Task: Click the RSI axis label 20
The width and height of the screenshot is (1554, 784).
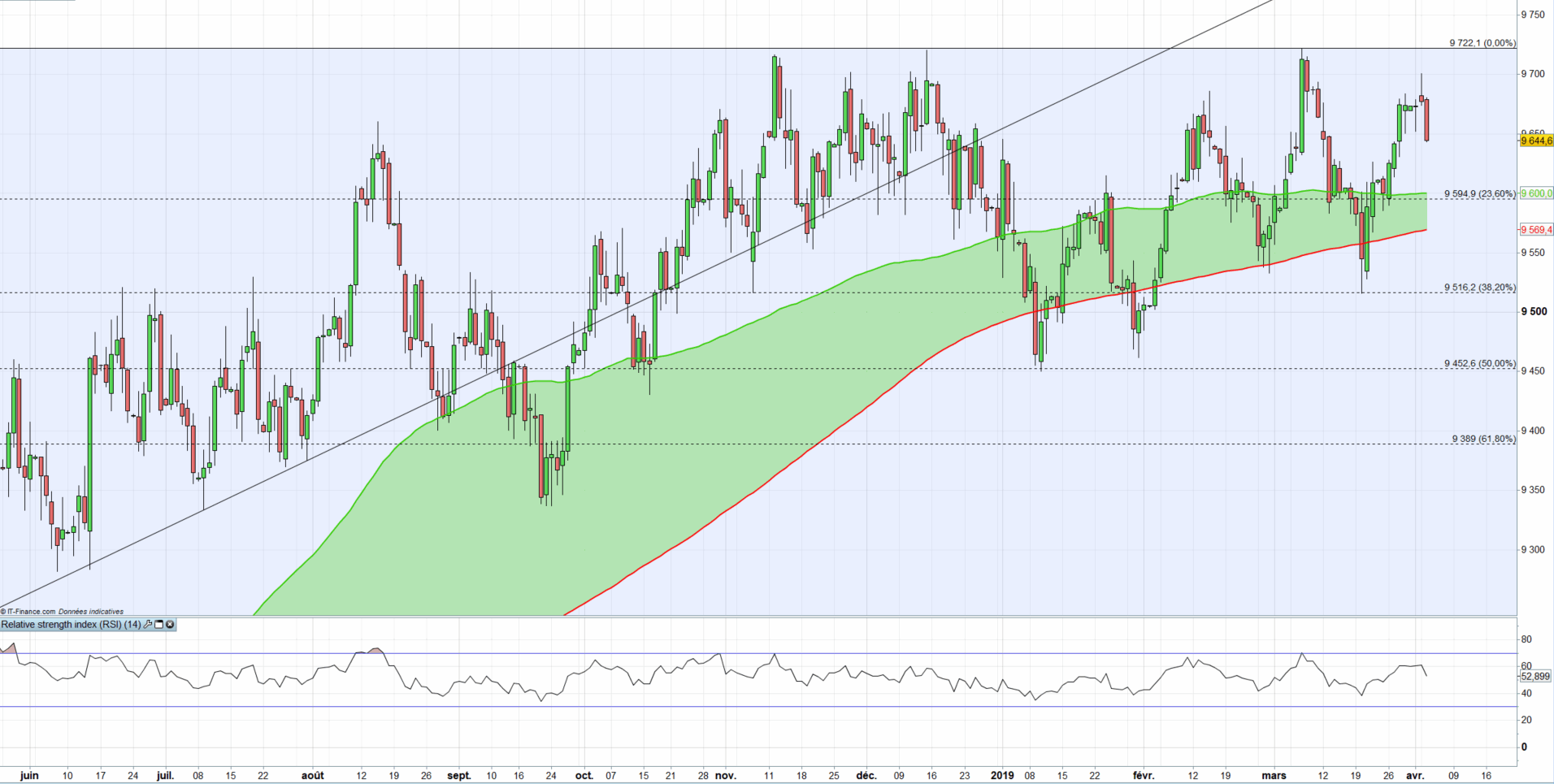Action: click(x=1526, y=720)
